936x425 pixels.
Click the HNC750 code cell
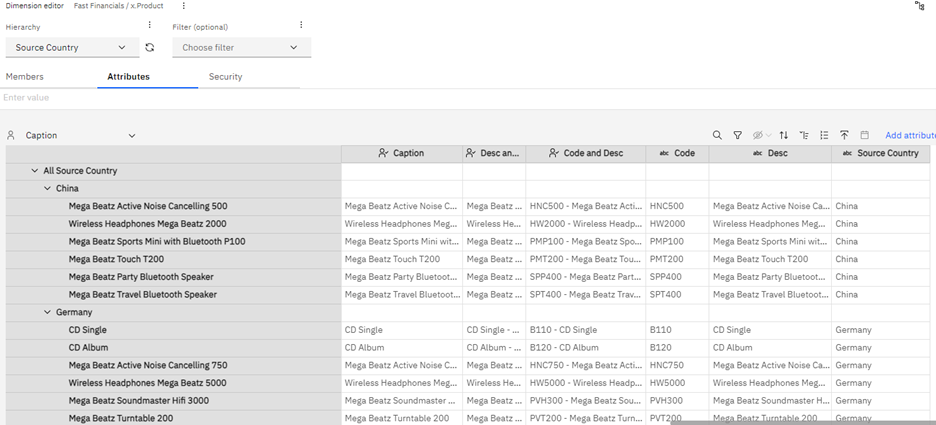678,365
